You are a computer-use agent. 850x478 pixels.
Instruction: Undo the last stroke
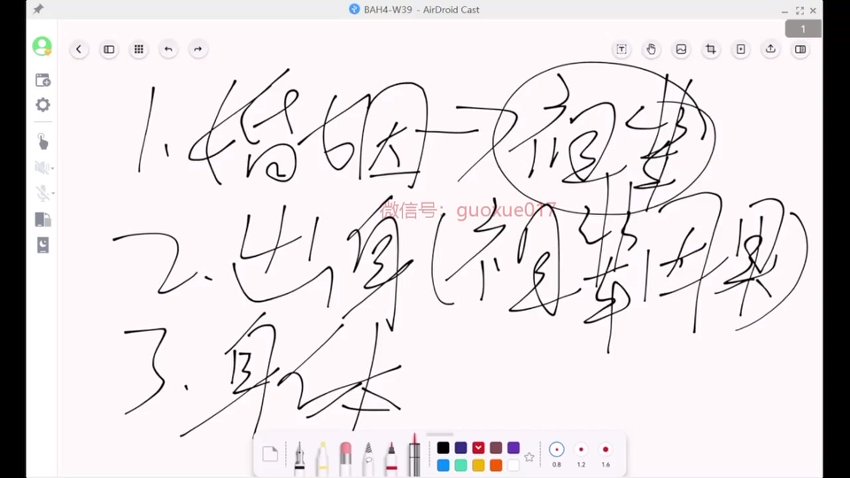click(169, 49)
